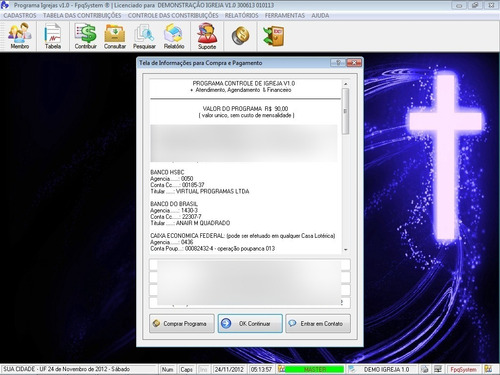
Task: Click the SUA CIDADE status bar text
Action: [x=67, y=369]
